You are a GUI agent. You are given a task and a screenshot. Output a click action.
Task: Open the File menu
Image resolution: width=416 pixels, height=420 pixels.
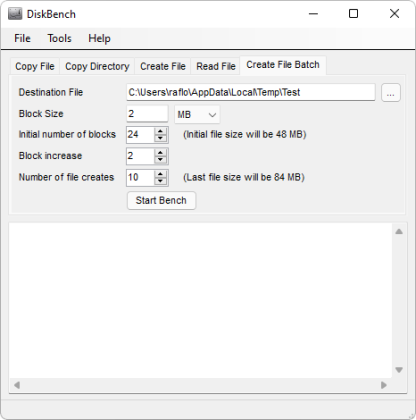22,38
